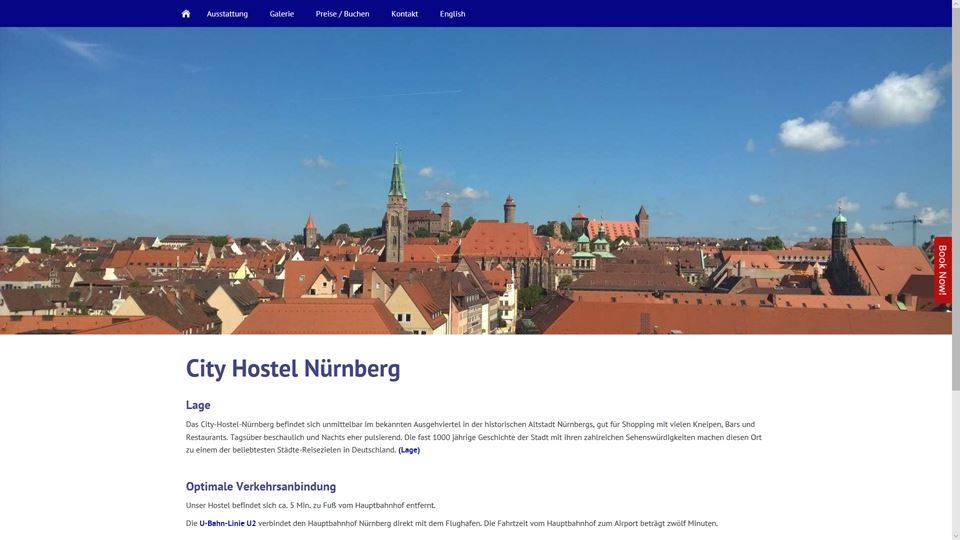The image size is (960, 540).
Task: Click the large white cloud in banner
Action: pyautogui.click(x=893, y=98)
